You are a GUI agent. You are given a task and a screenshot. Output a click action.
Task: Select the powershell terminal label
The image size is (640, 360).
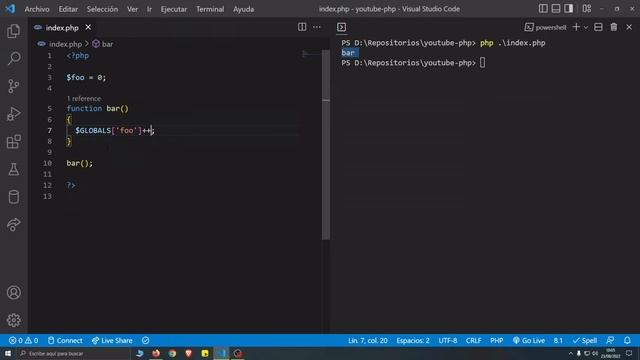pyautogui.click(x=546, y=27)
